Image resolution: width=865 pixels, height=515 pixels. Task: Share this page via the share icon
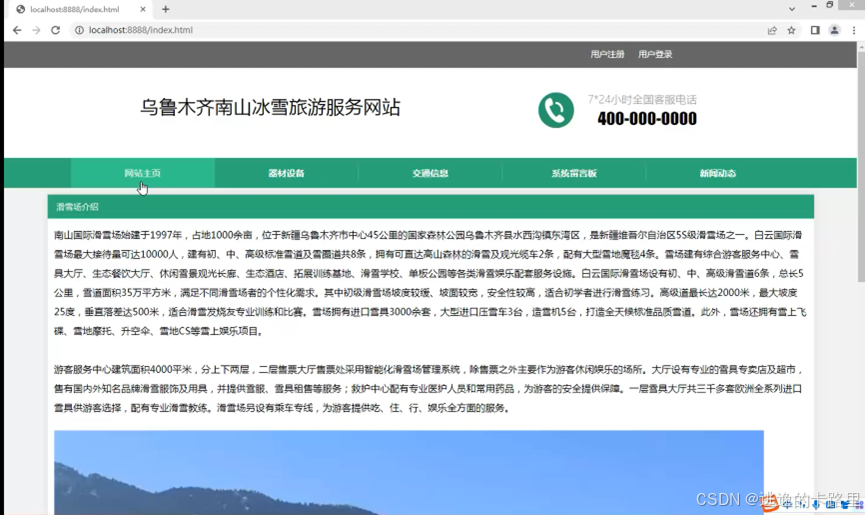tap(772, 30)
